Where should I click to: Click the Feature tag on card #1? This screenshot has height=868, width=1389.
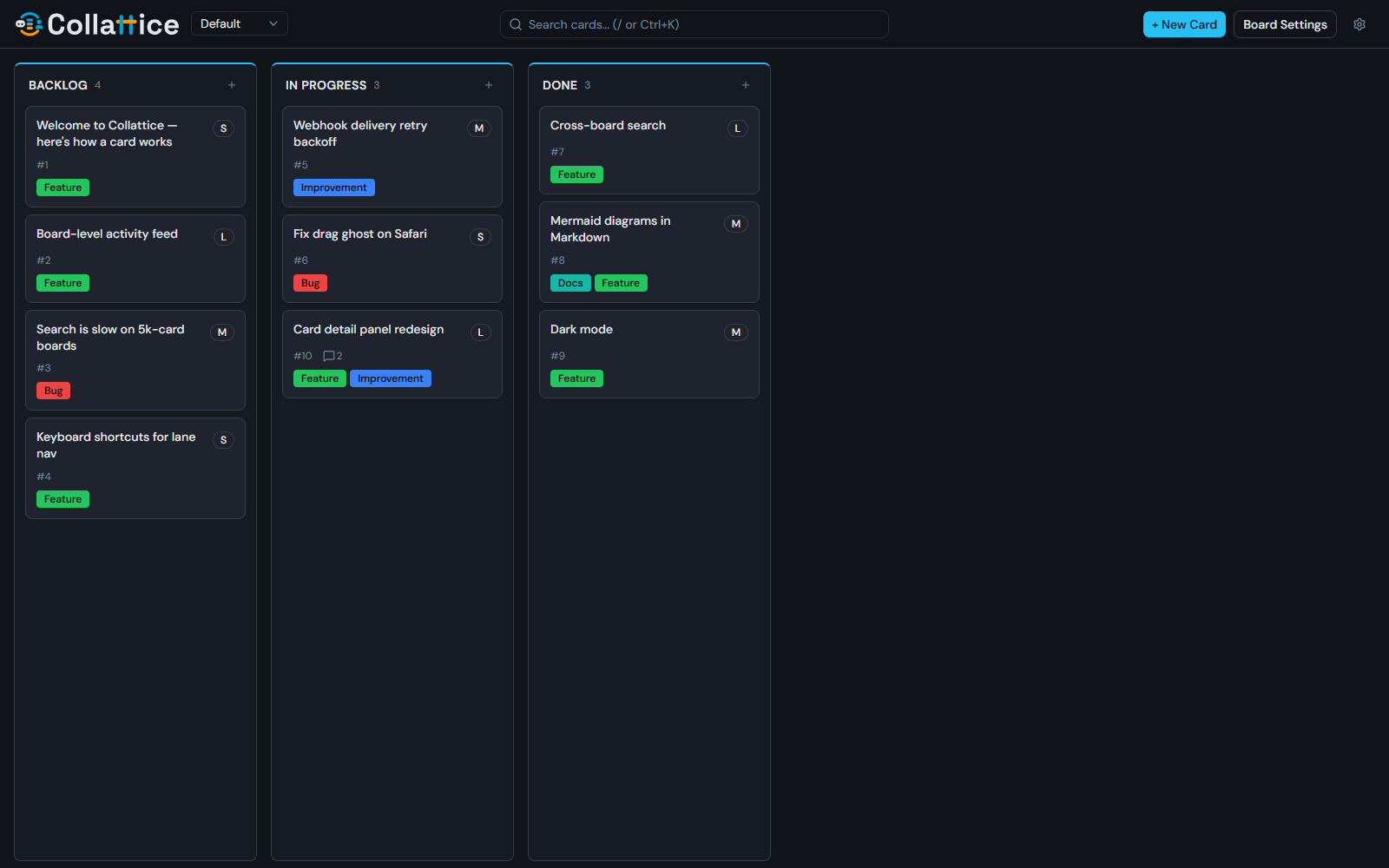click(63, 187)
